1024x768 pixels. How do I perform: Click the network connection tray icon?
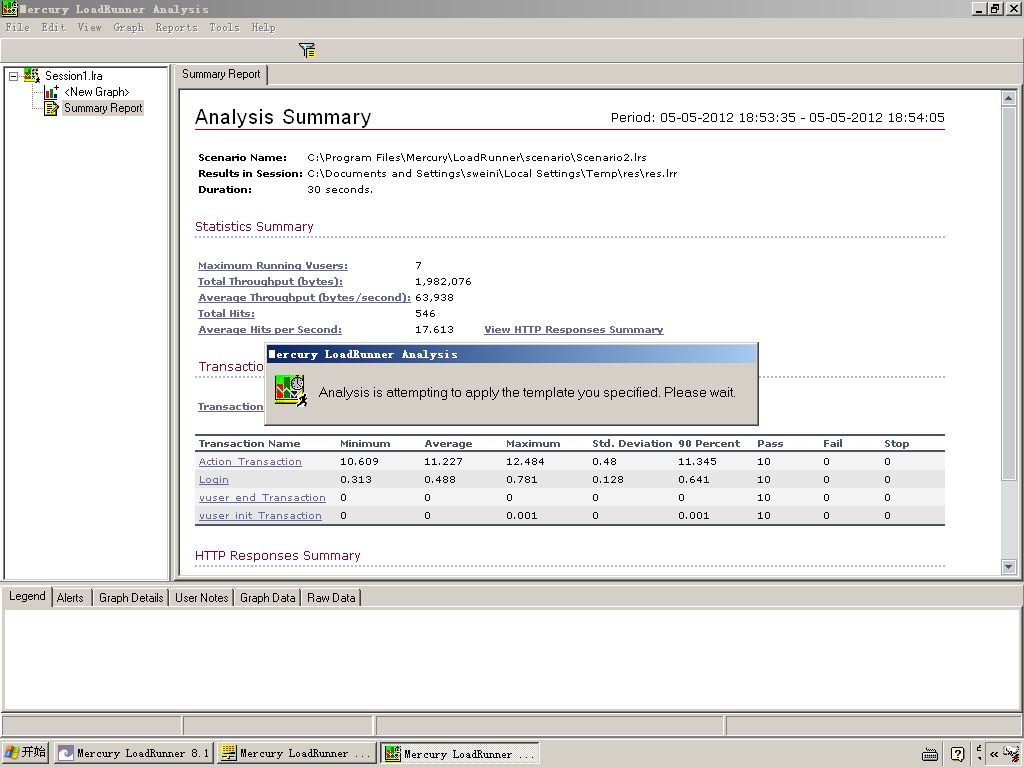coord(1011,753)
